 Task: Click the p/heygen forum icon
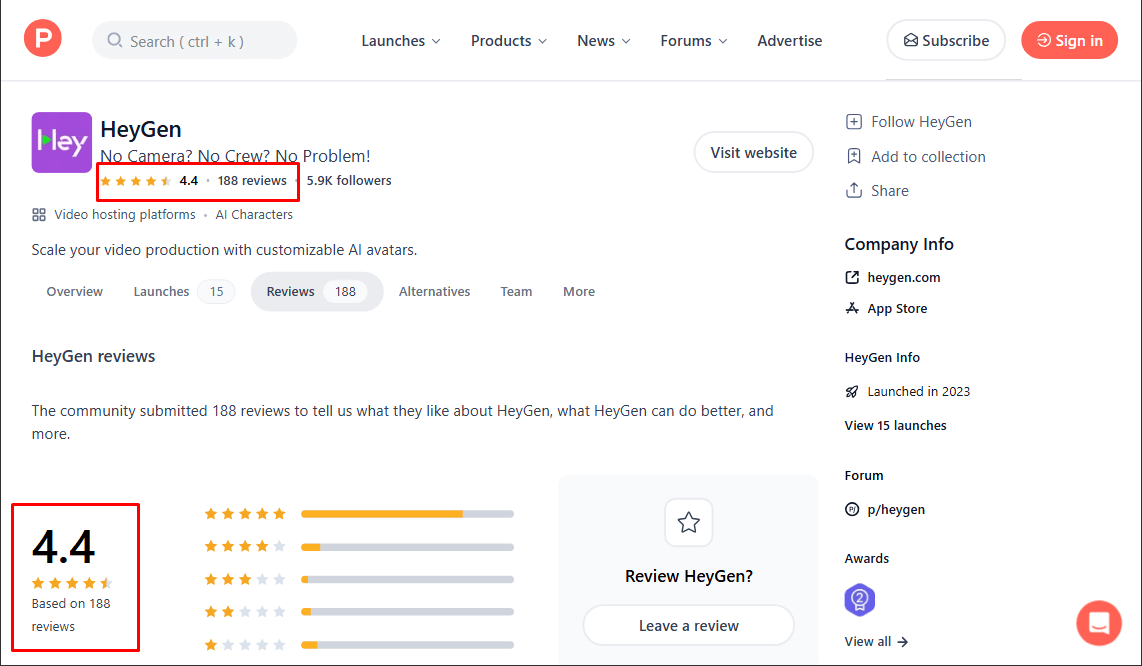[851, 509]
